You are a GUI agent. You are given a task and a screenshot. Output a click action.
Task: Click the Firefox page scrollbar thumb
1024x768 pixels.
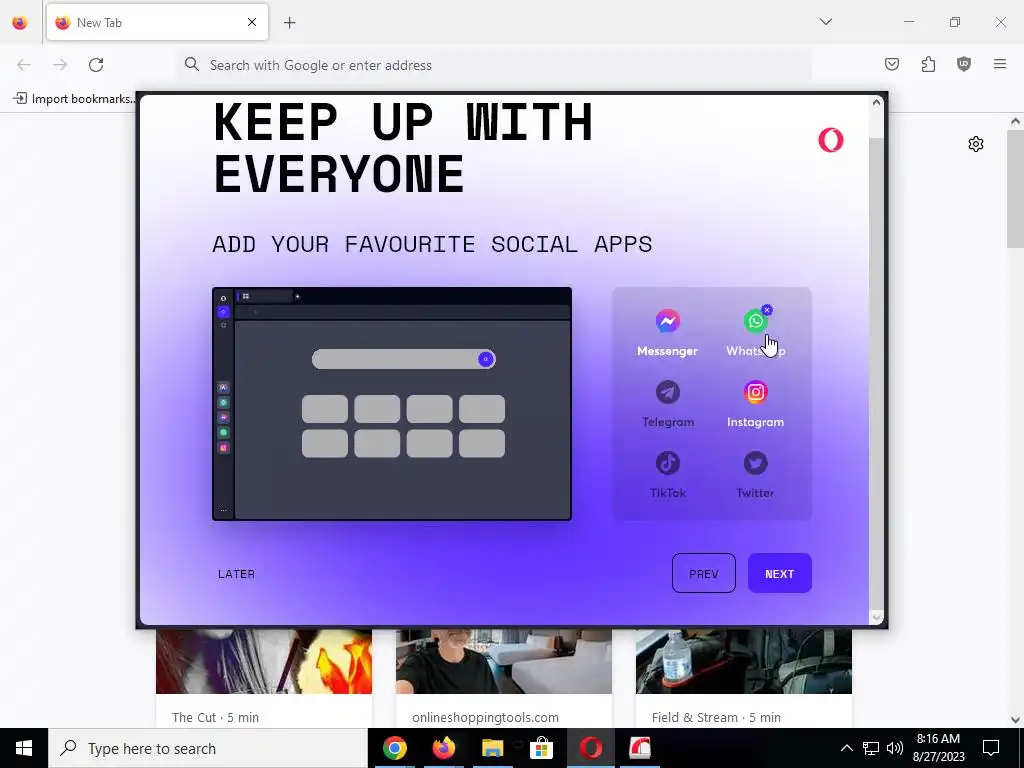click(x=1015, y=189)
